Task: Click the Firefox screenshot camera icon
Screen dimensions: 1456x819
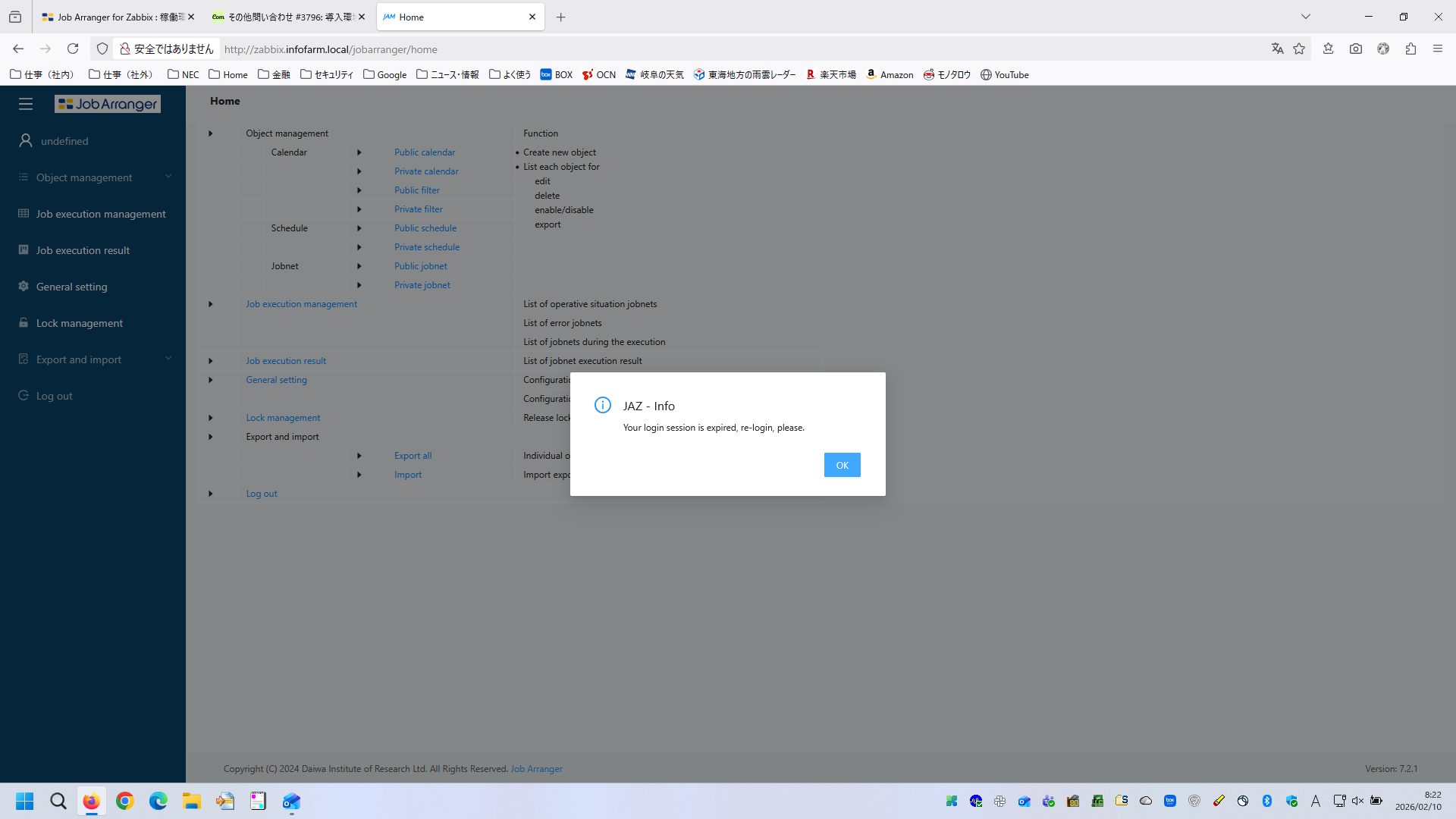Action: tap(1356, 49)
